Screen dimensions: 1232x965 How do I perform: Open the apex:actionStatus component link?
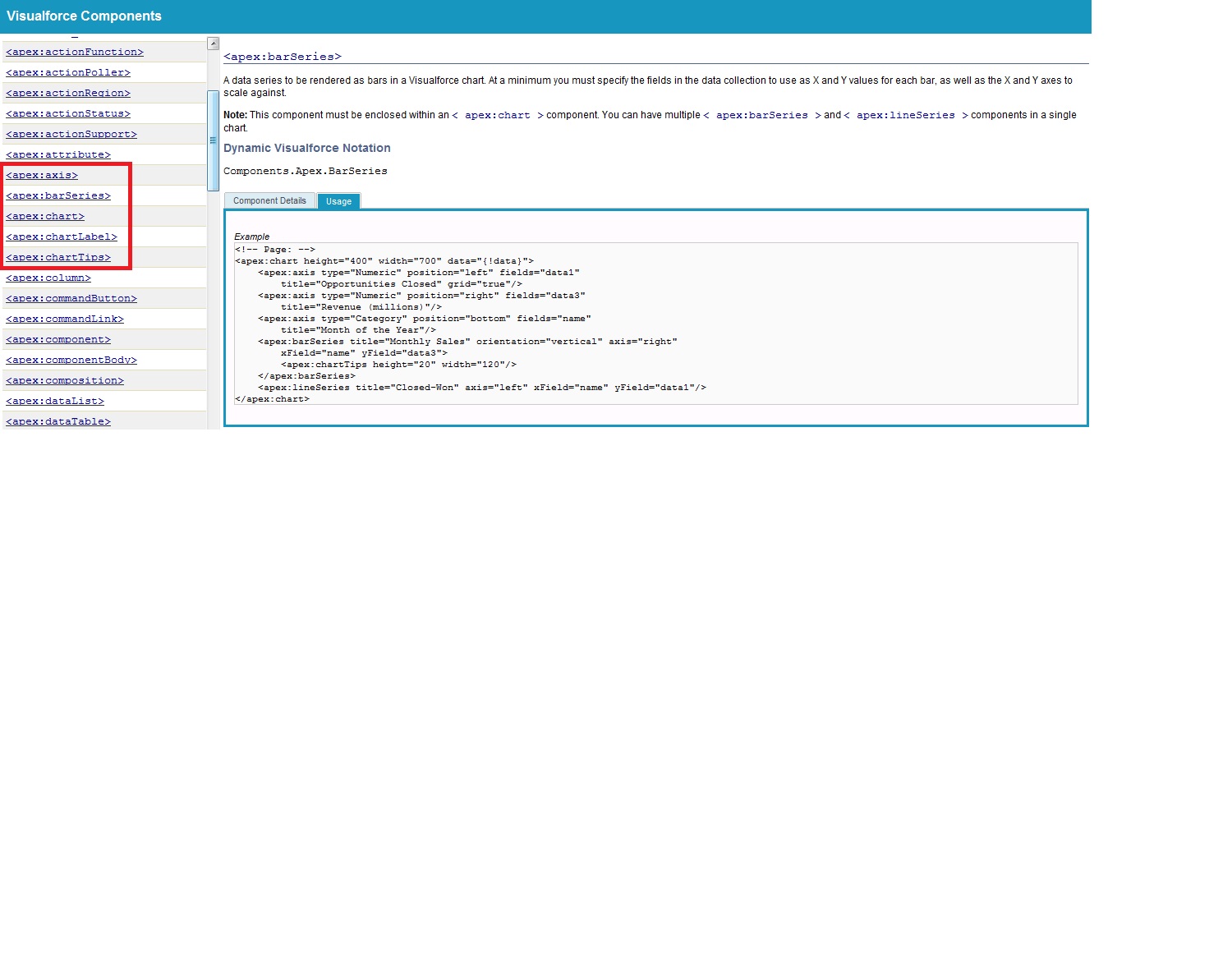pos(68,113)
